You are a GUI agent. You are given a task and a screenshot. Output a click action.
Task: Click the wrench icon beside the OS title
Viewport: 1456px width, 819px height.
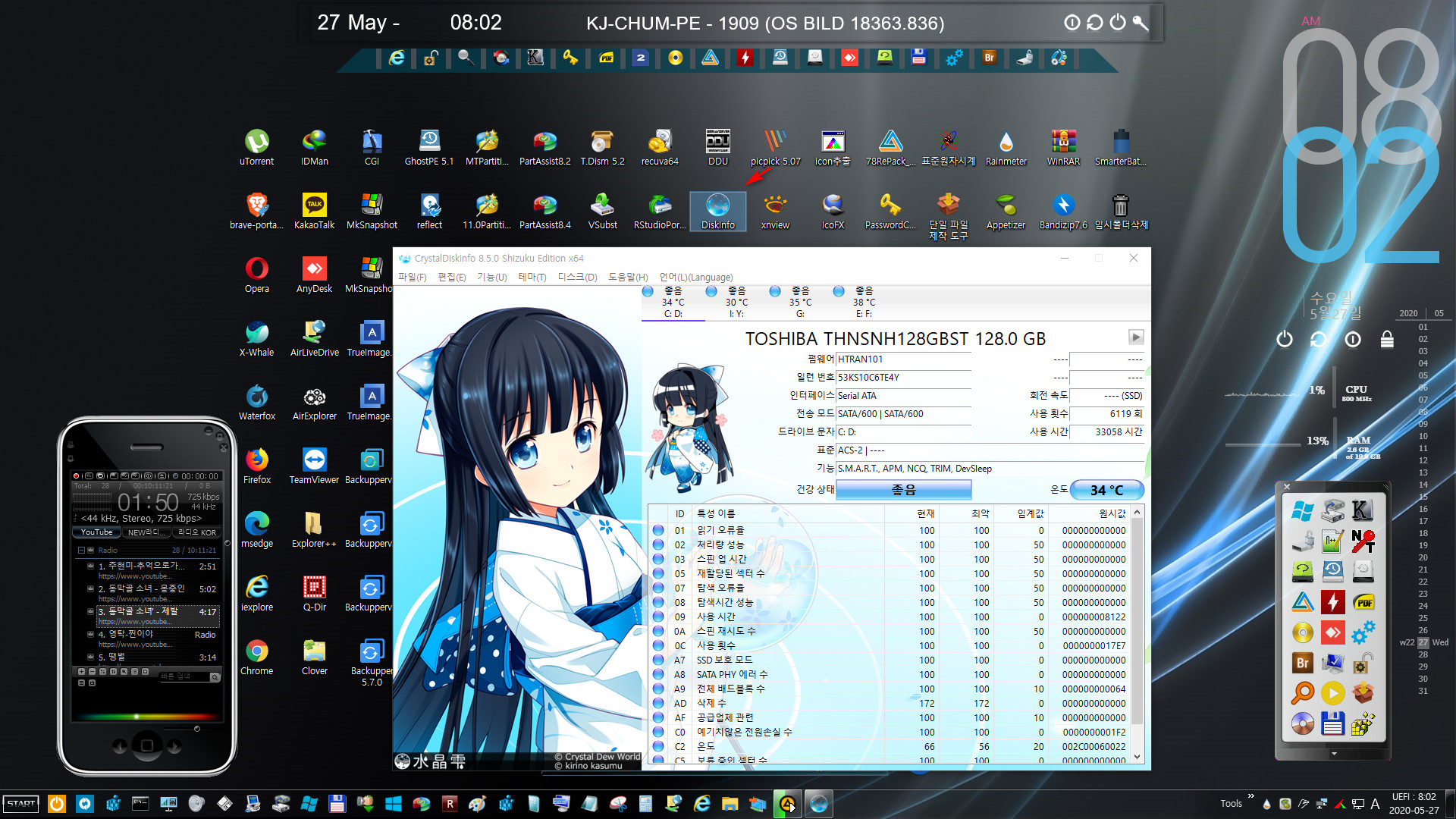1141,23
